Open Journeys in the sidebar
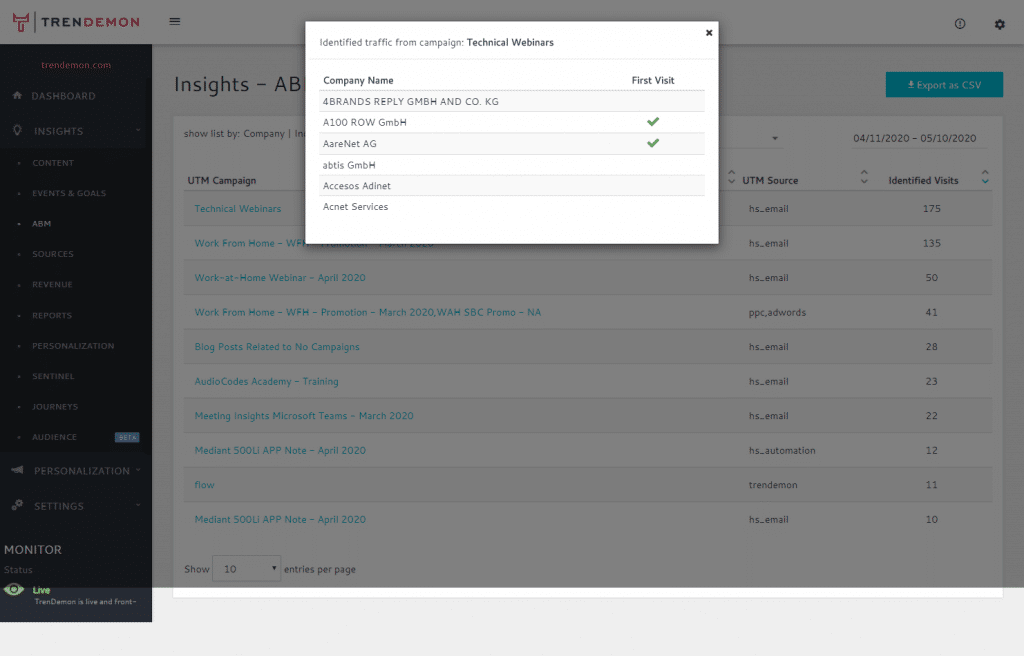Image resolution: width=1024 pixels, height=656 pixels. [x=55, y=406]
